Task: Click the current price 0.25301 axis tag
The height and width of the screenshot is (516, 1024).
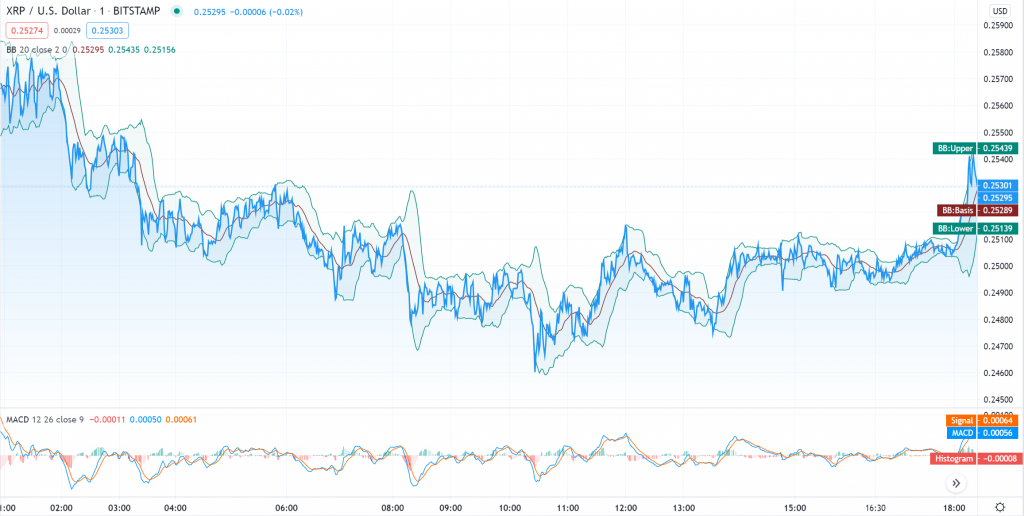Action: point(1000,185)
